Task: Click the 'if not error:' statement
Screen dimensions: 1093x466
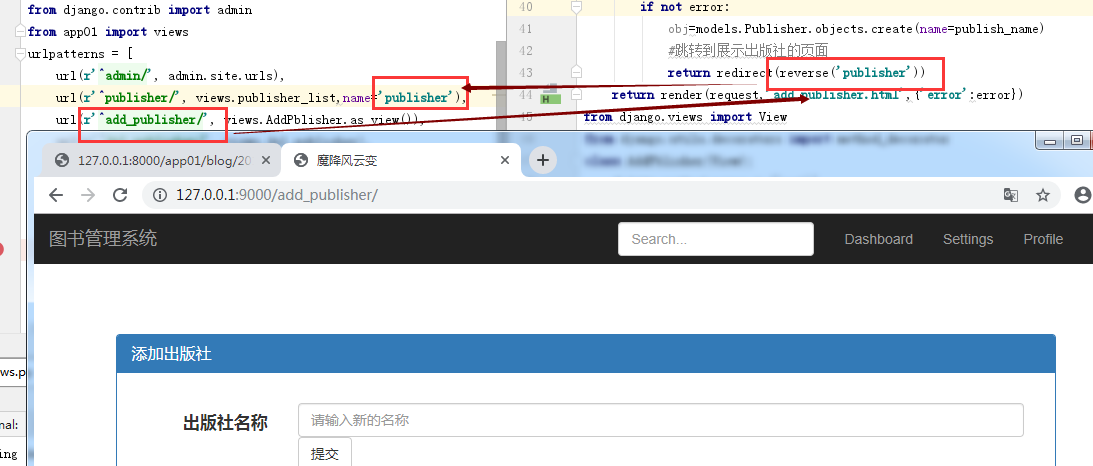Action: point(685,7)
